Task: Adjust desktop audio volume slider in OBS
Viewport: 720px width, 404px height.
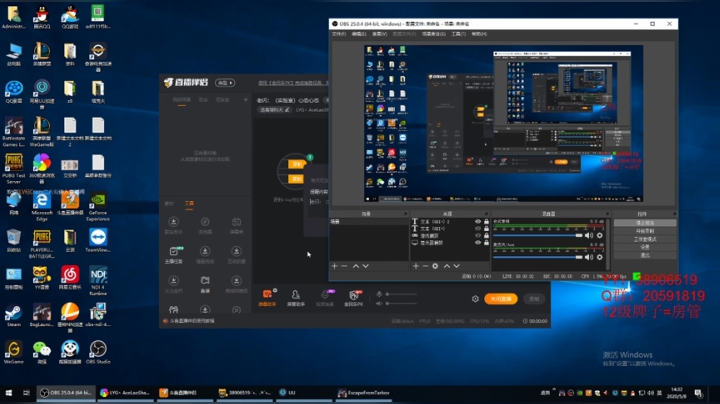Action: point(537,236)
